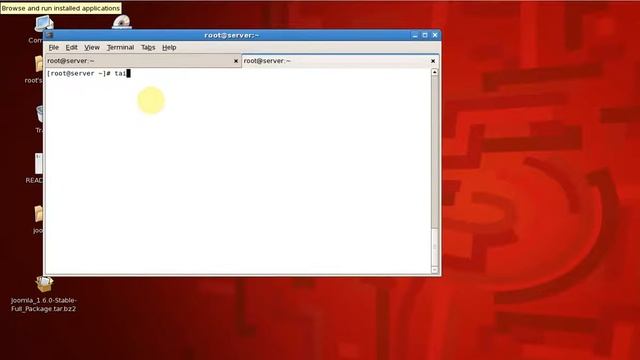Click scrollbar down arrow in terminal
Image resolution: width=640 pixels, height=360 pixels.
coord(434,270)
